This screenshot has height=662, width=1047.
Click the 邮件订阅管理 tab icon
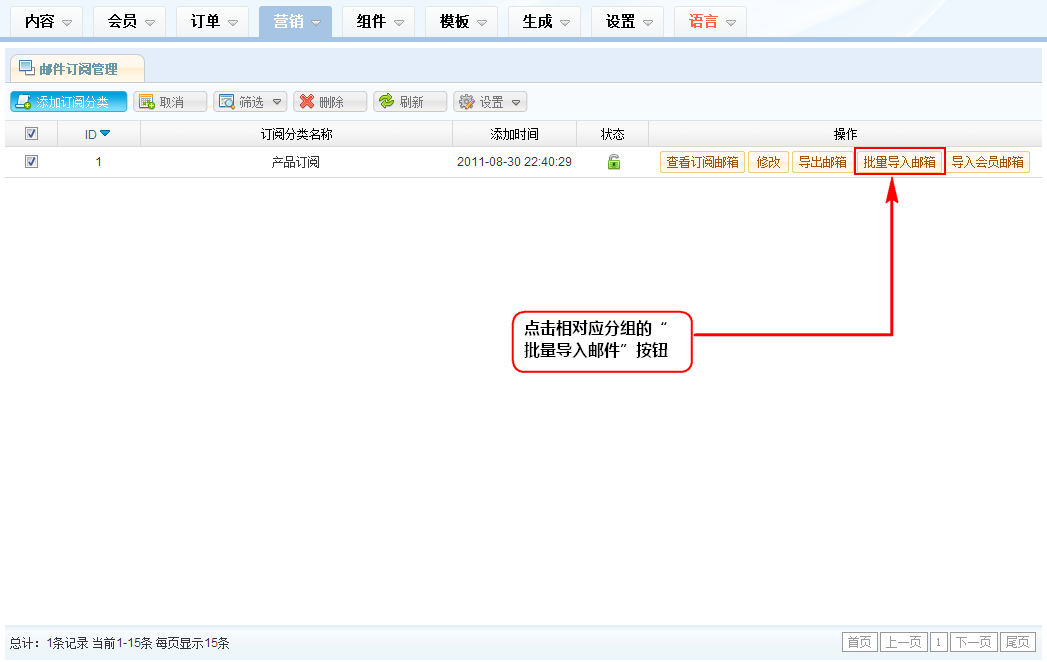pos(26,68)
